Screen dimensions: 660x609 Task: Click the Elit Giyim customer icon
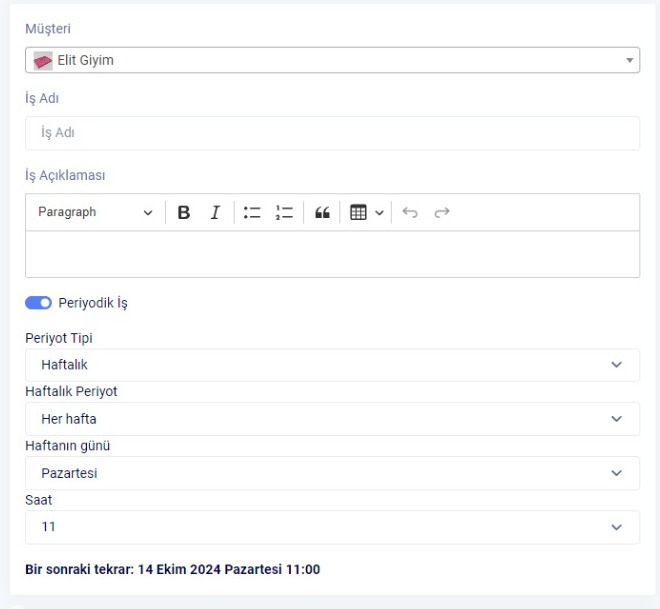tap(40, 61)
